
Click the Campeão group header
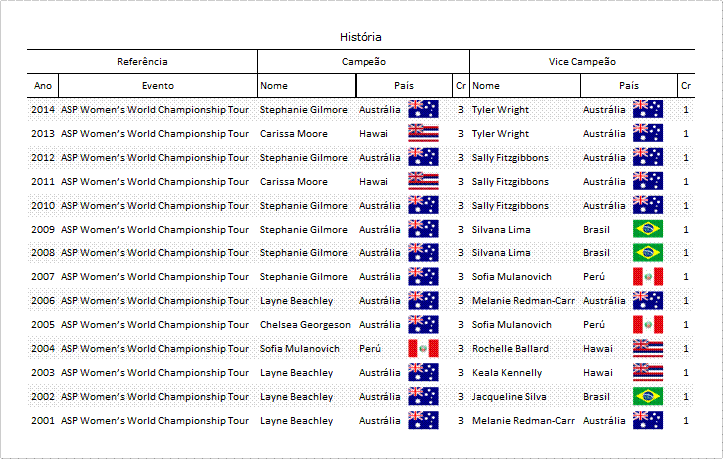(363, 61)
